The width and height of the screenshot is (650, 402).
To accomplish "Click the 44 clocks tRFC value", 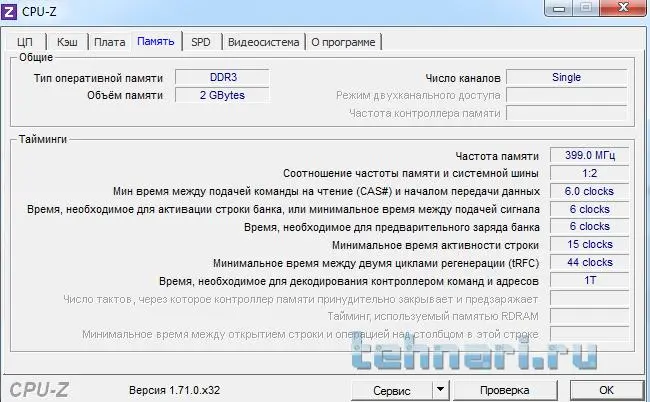I will point(589,262).
